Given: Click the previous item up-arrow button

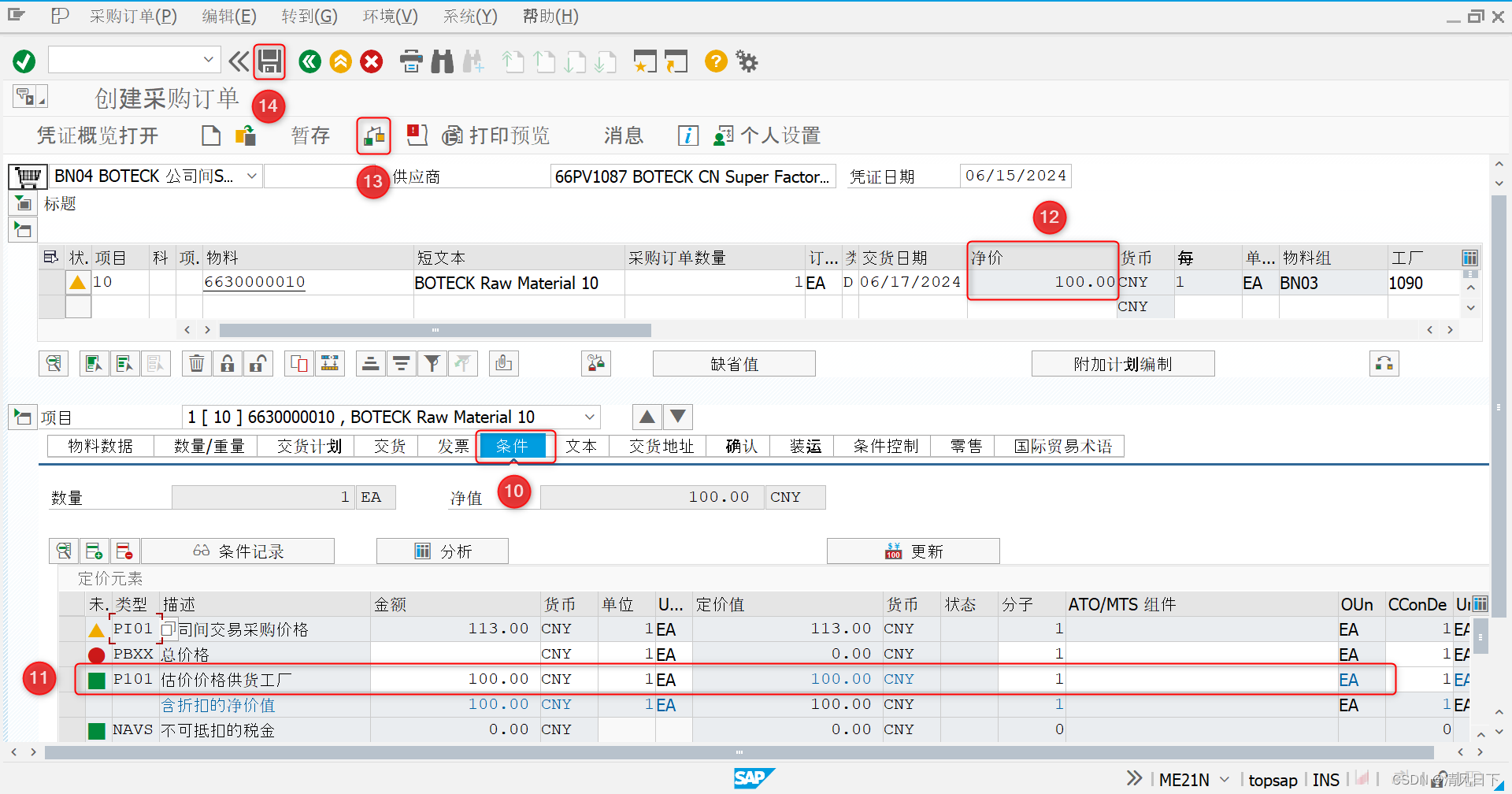Looking at the screenshot, I should 647,417.
